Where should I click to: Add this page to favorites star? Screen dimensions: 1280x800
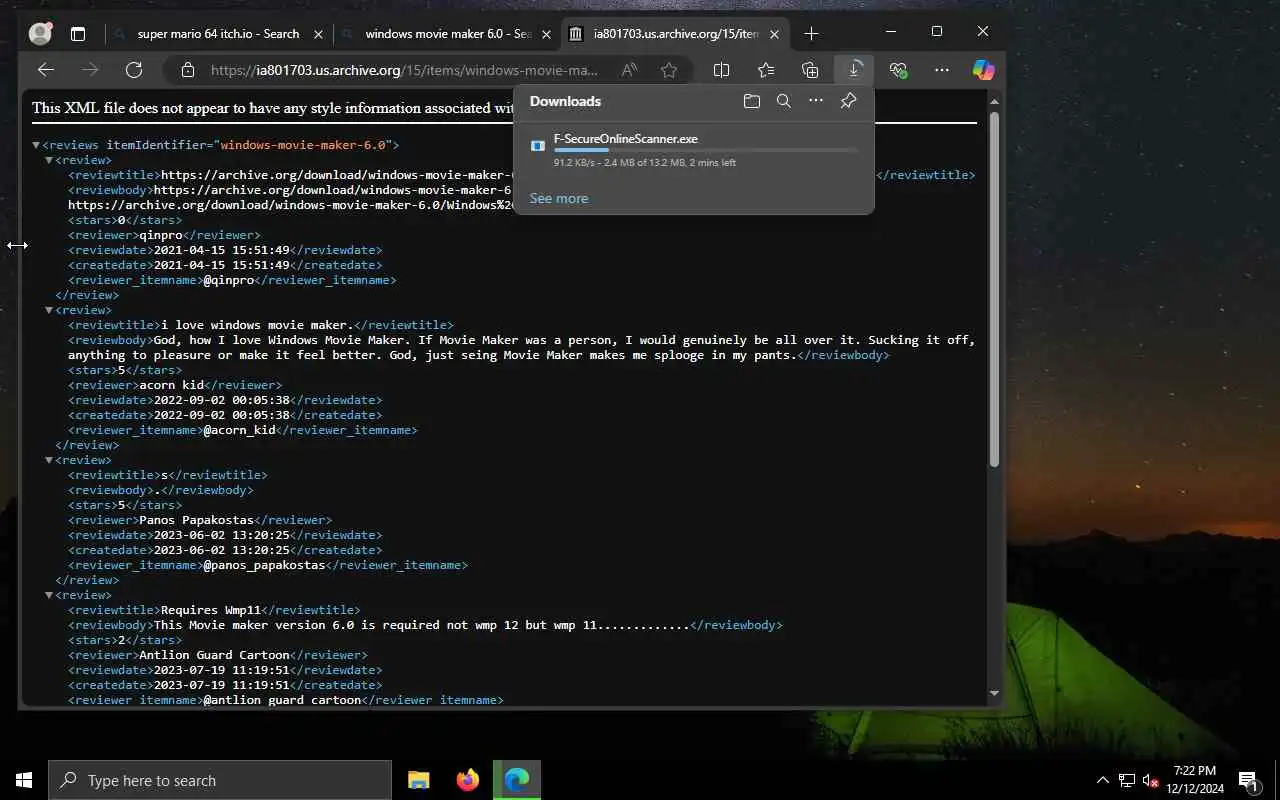tap(669, 70)
